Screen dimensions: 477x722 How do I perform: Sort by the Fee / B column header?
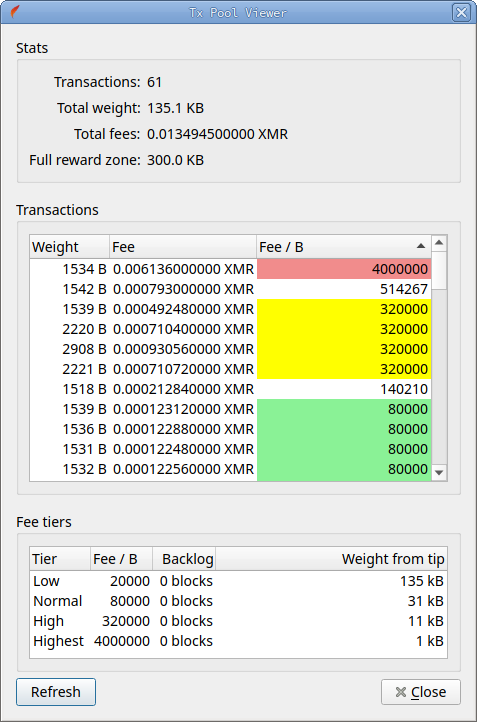(343, 247)
